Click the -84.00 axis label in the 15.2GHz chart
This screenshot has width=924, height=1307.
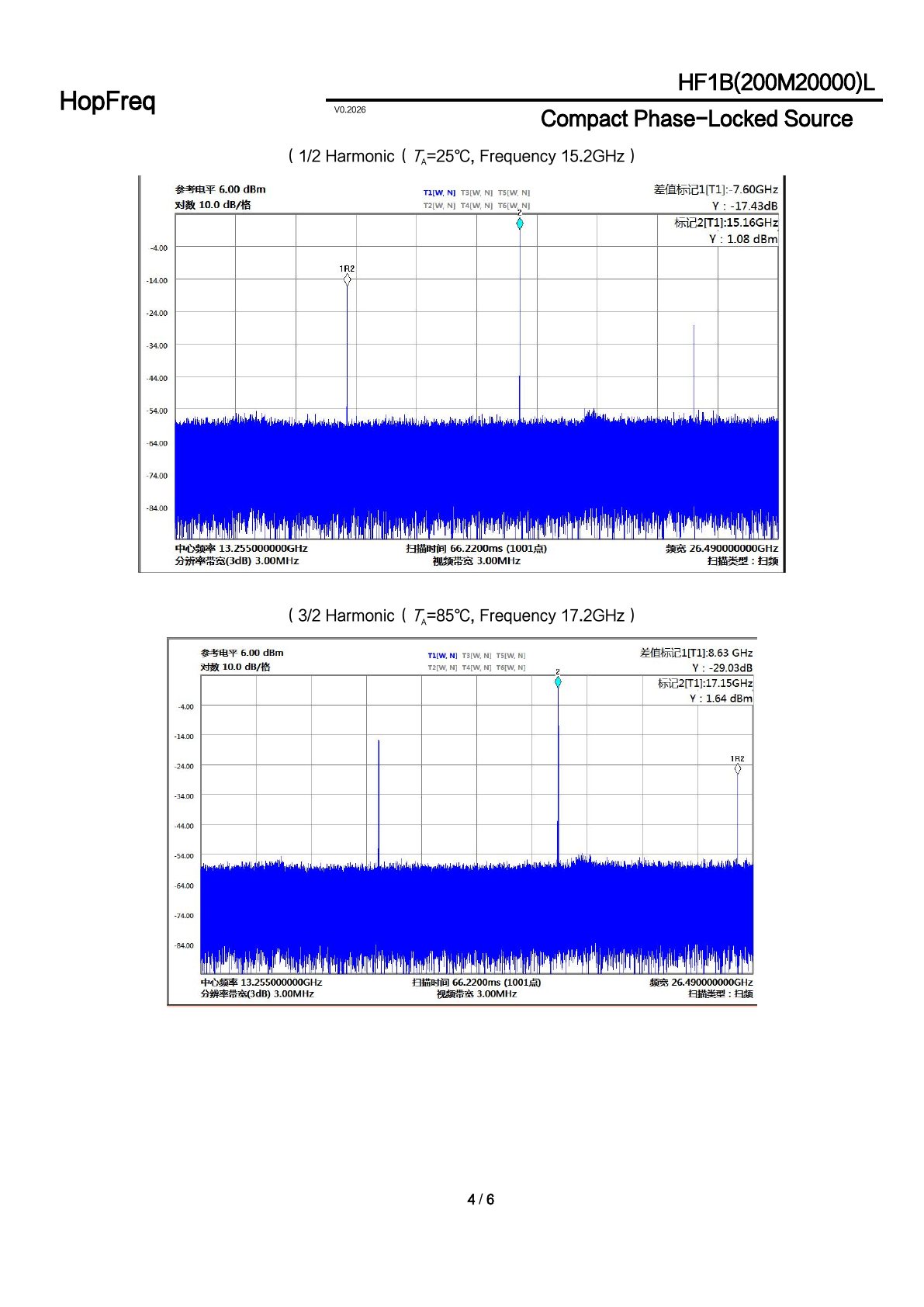157,508
